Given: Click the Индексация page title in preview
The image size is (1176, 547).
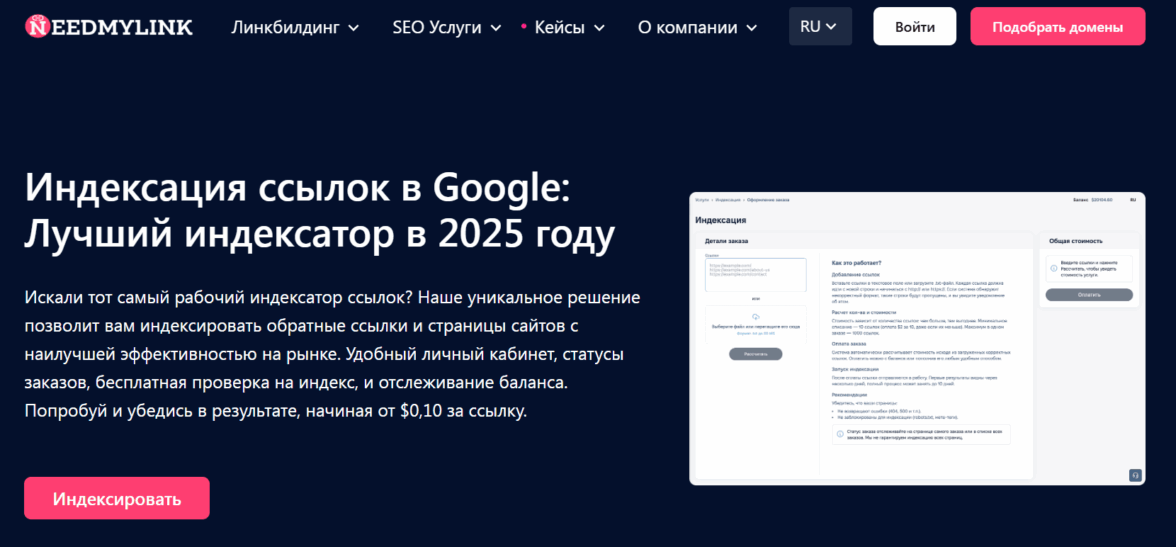Looking at the screenshot, I should pyautogui.click(x=721, y=220).
